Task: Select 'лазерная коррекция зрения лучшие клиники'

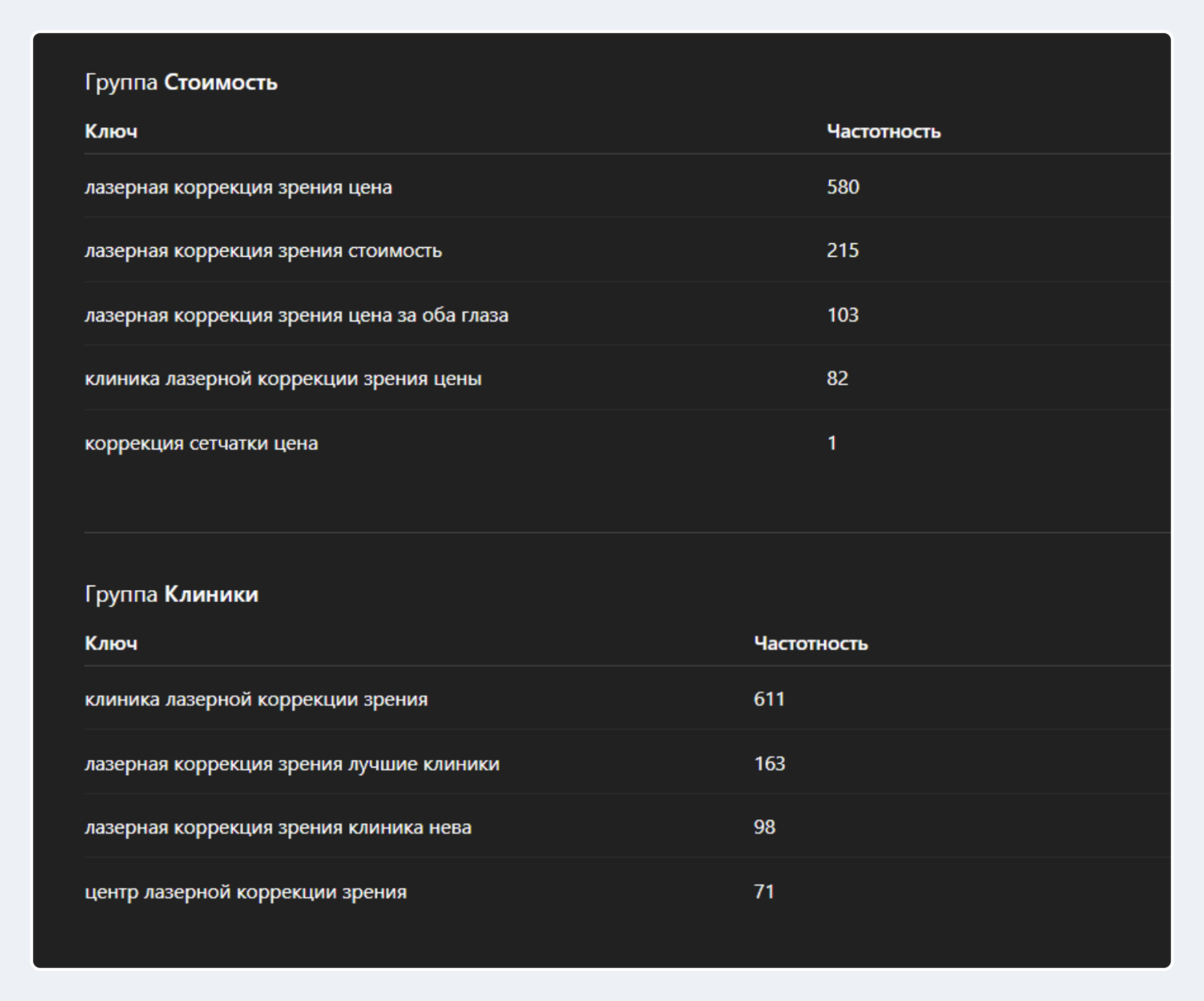Action: [292, 764]
